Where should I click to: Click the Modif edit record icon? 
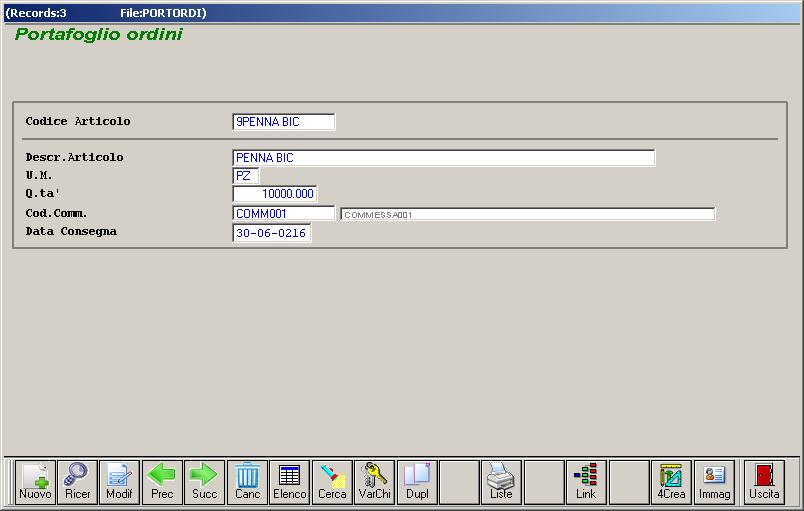pos(119,482)
